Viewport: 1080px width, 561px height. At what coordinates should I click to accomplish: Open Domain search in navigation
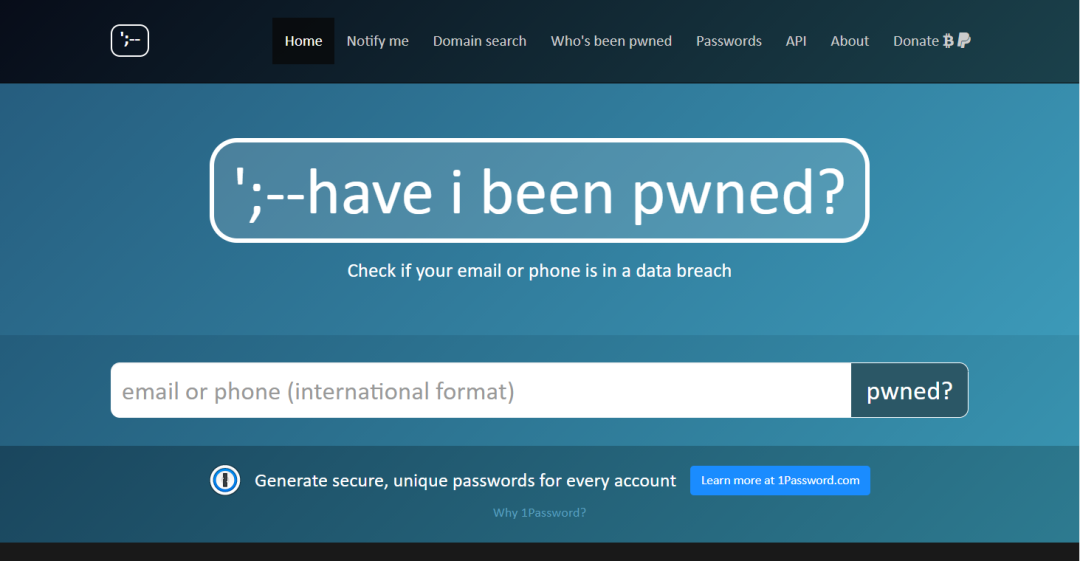tap(479, 41)
